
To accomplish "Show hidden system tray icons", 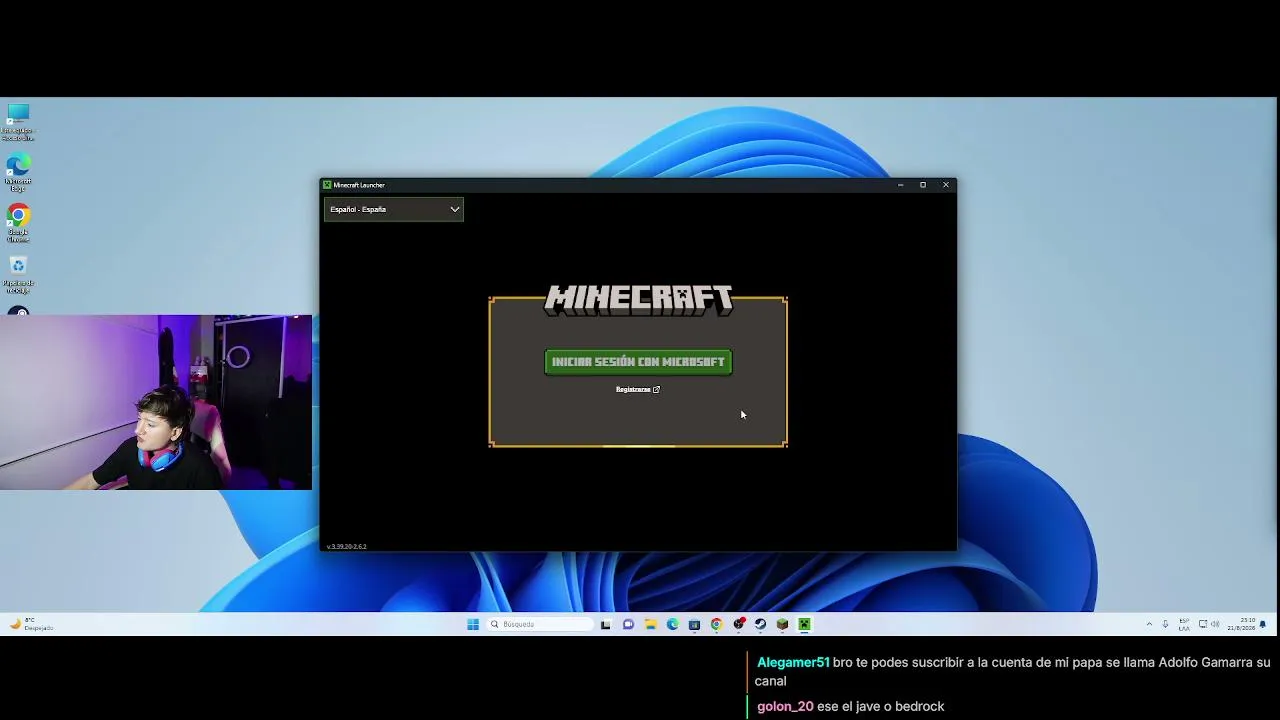I will 1149,624.
